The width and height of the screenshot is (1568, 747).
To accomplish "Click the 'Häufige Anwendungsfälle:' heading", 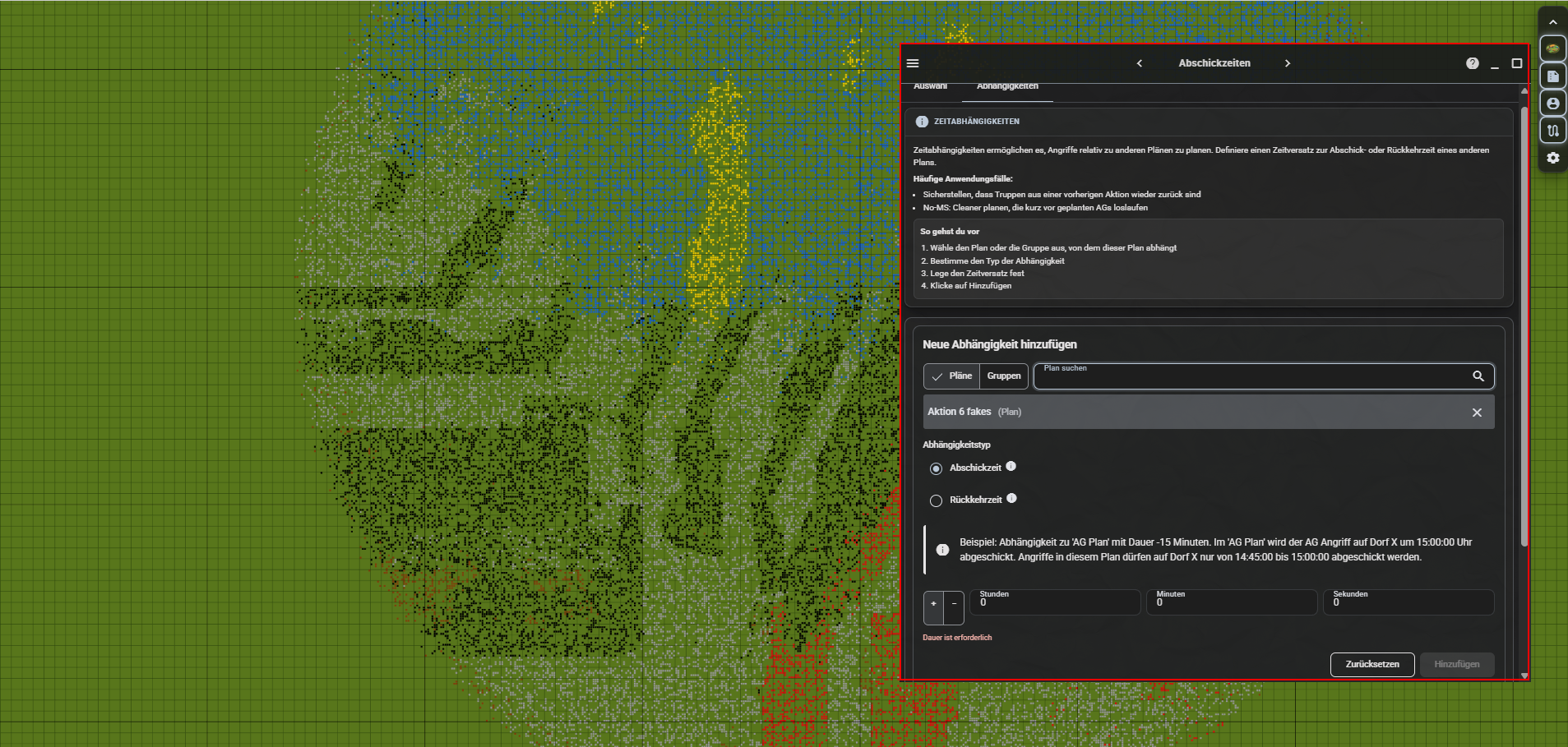I will point(963,179).
